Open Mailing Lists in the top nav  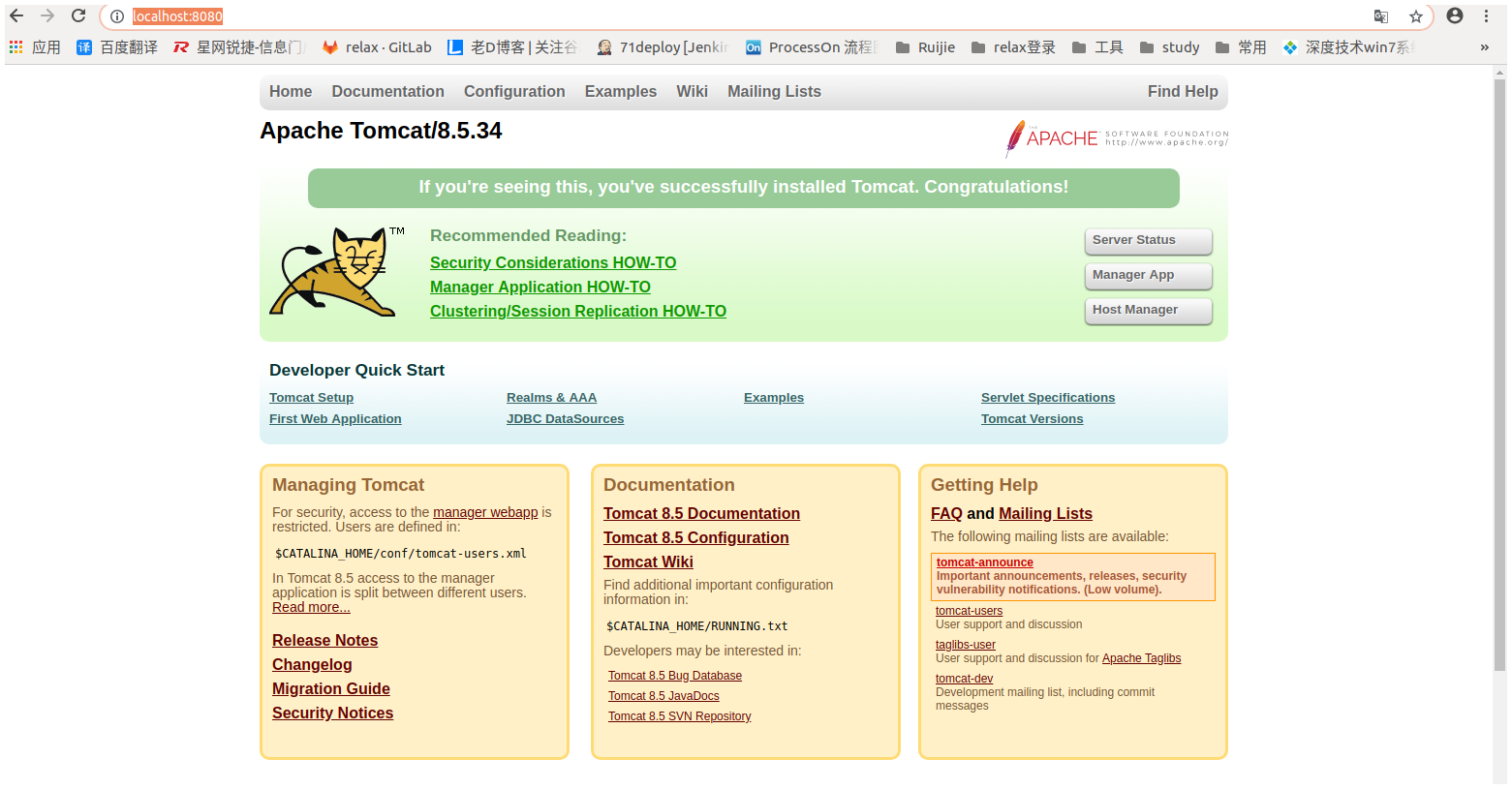click(x=774, y=92)
